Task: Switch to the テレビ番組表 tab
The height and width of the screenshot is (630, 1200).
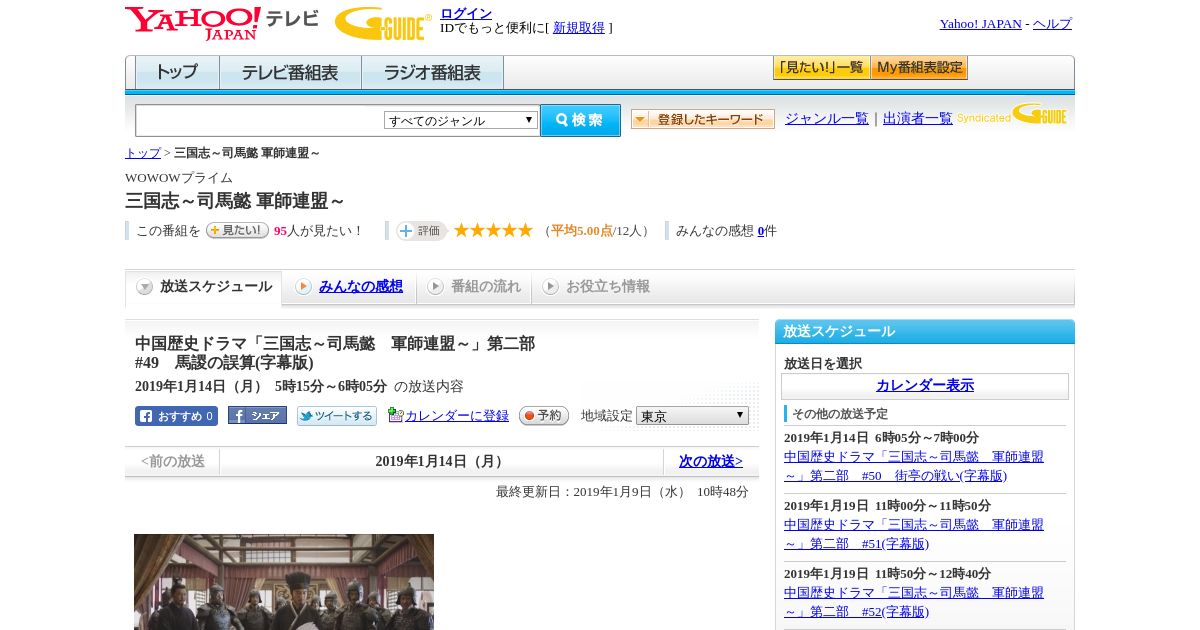Action: coord(290,73)
